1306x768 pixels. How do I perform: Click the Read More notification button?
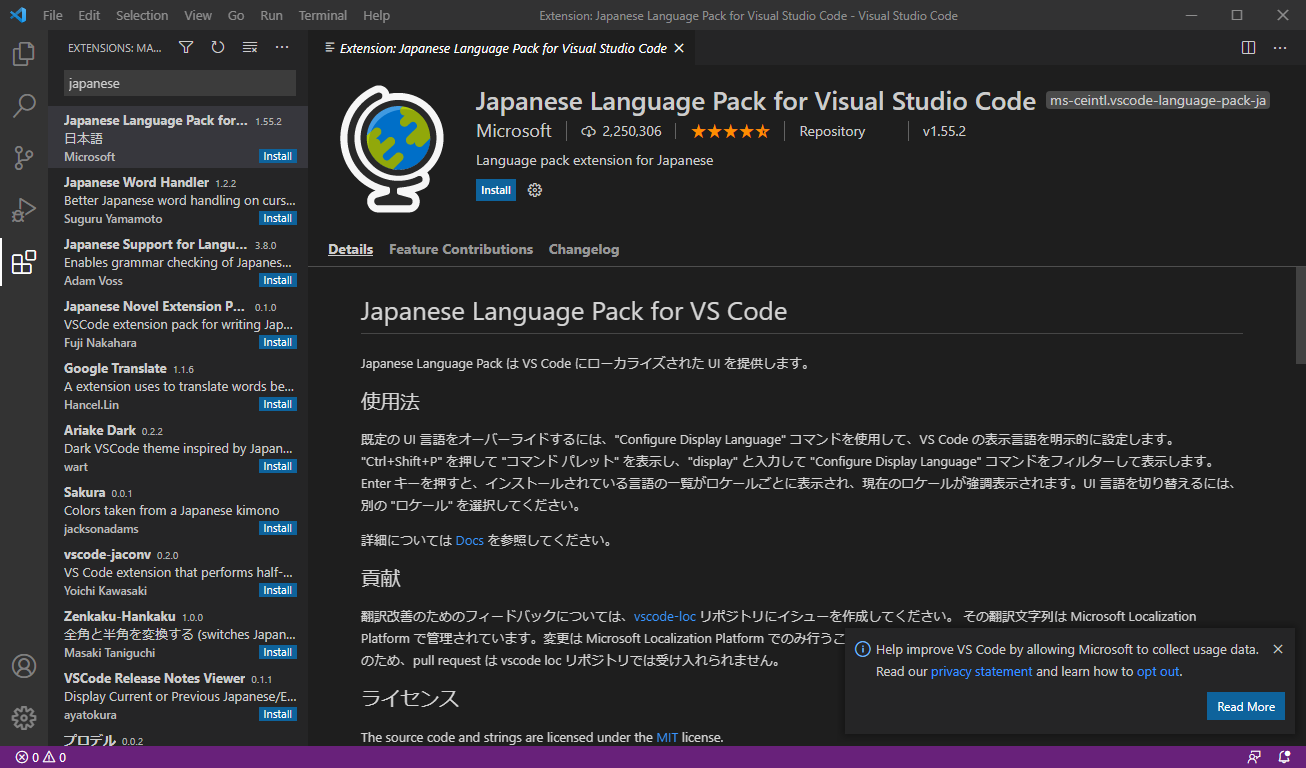pyautogui.click(x=1245, y=706)
